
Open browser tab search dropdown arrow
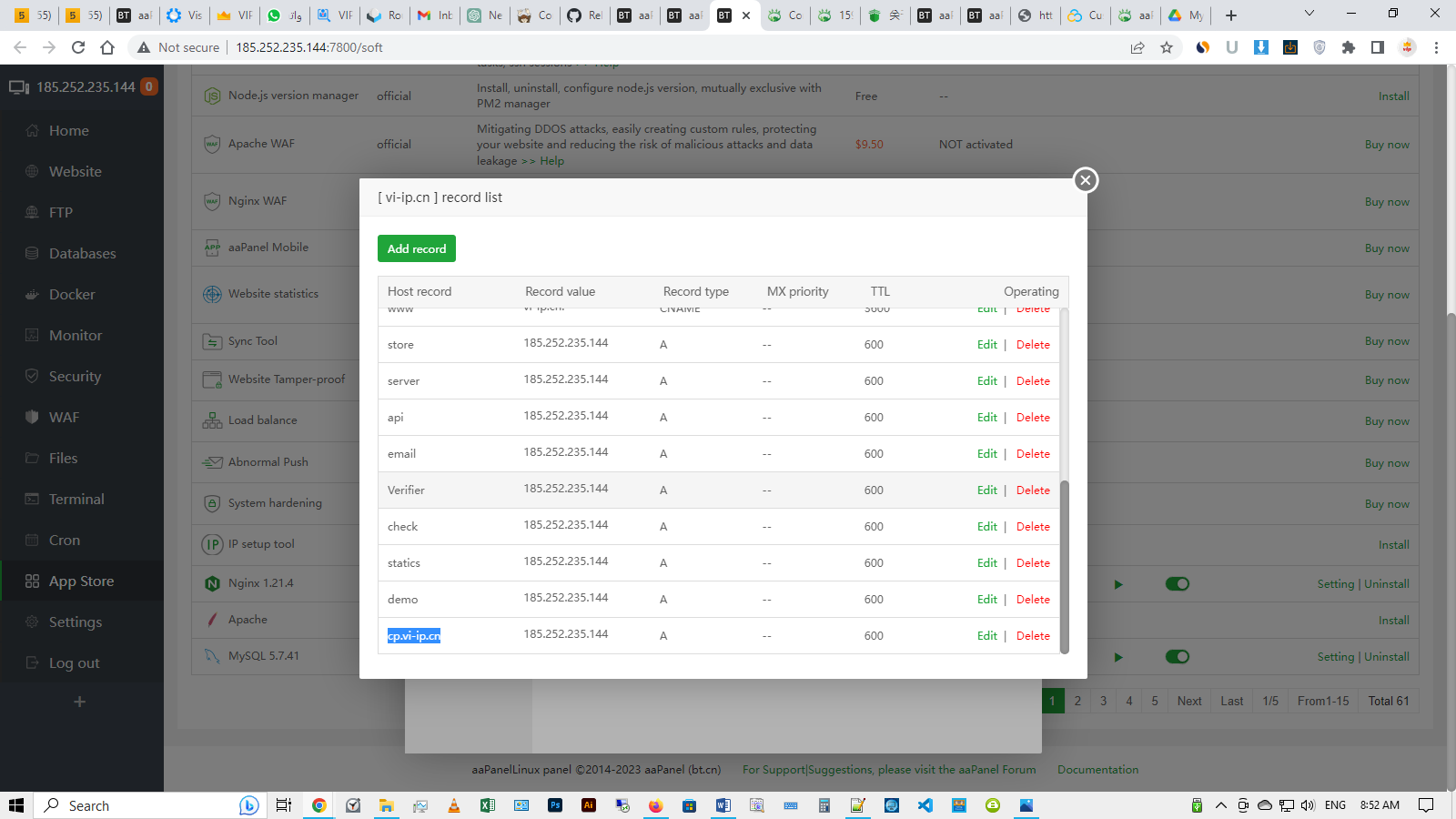coord(1309,15)
